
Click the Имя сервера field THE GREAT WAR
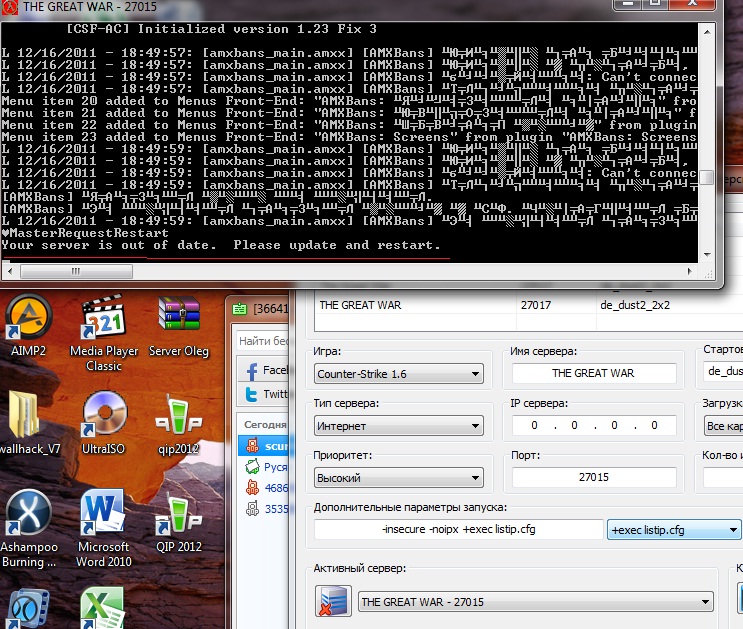click(594, 373)
